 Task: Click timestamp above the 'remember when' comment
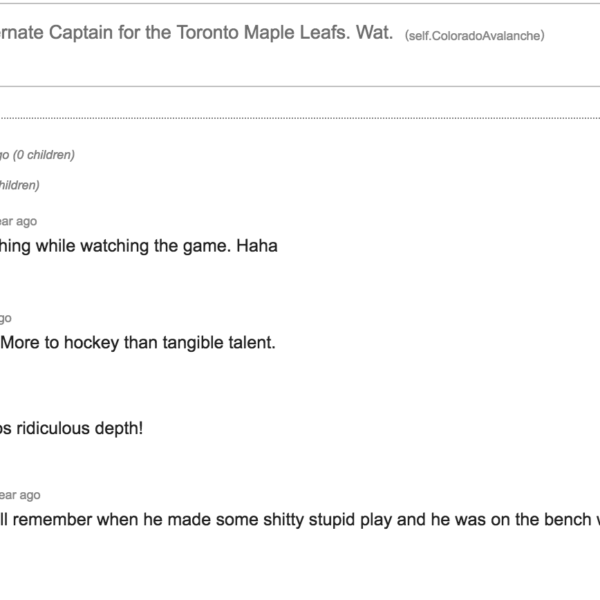tap(20, 495)
